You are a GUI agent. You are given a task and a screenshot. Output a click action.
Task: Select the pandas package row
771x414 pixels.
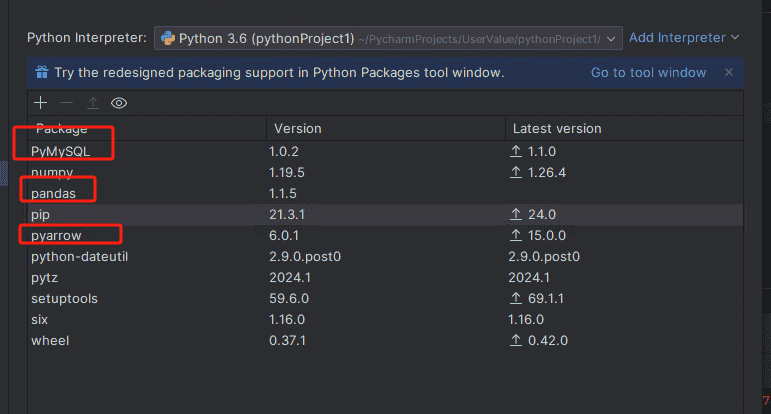click(54, 193)
